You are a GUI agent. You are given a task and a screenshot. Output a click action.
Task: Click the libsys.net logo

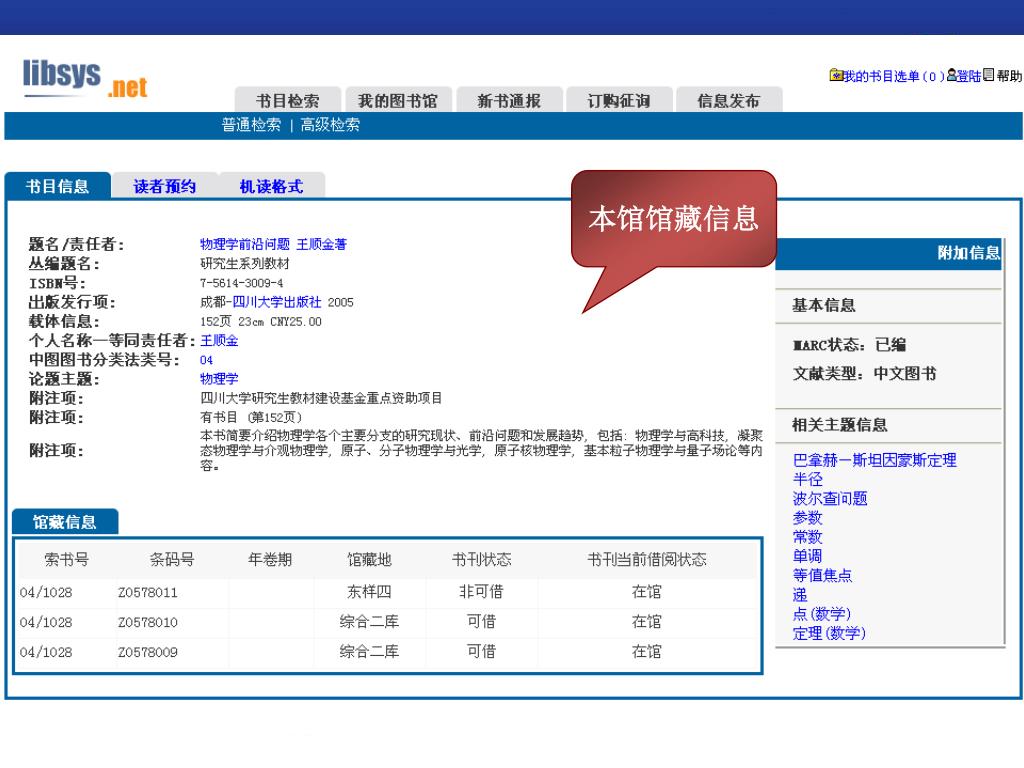pyautogui.click(x=85, y=78)
